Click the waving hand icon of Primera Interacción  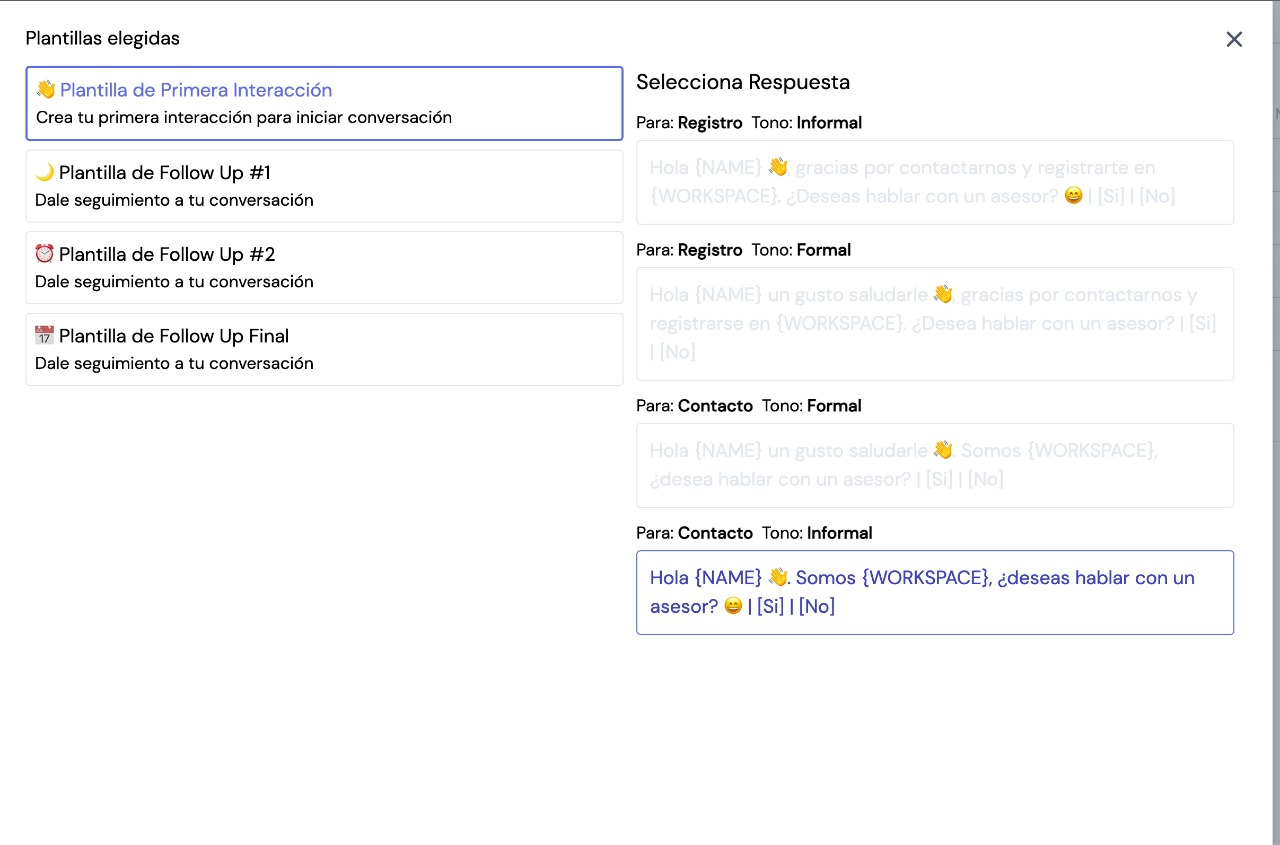pyautogui.click(x=46, y=90)
